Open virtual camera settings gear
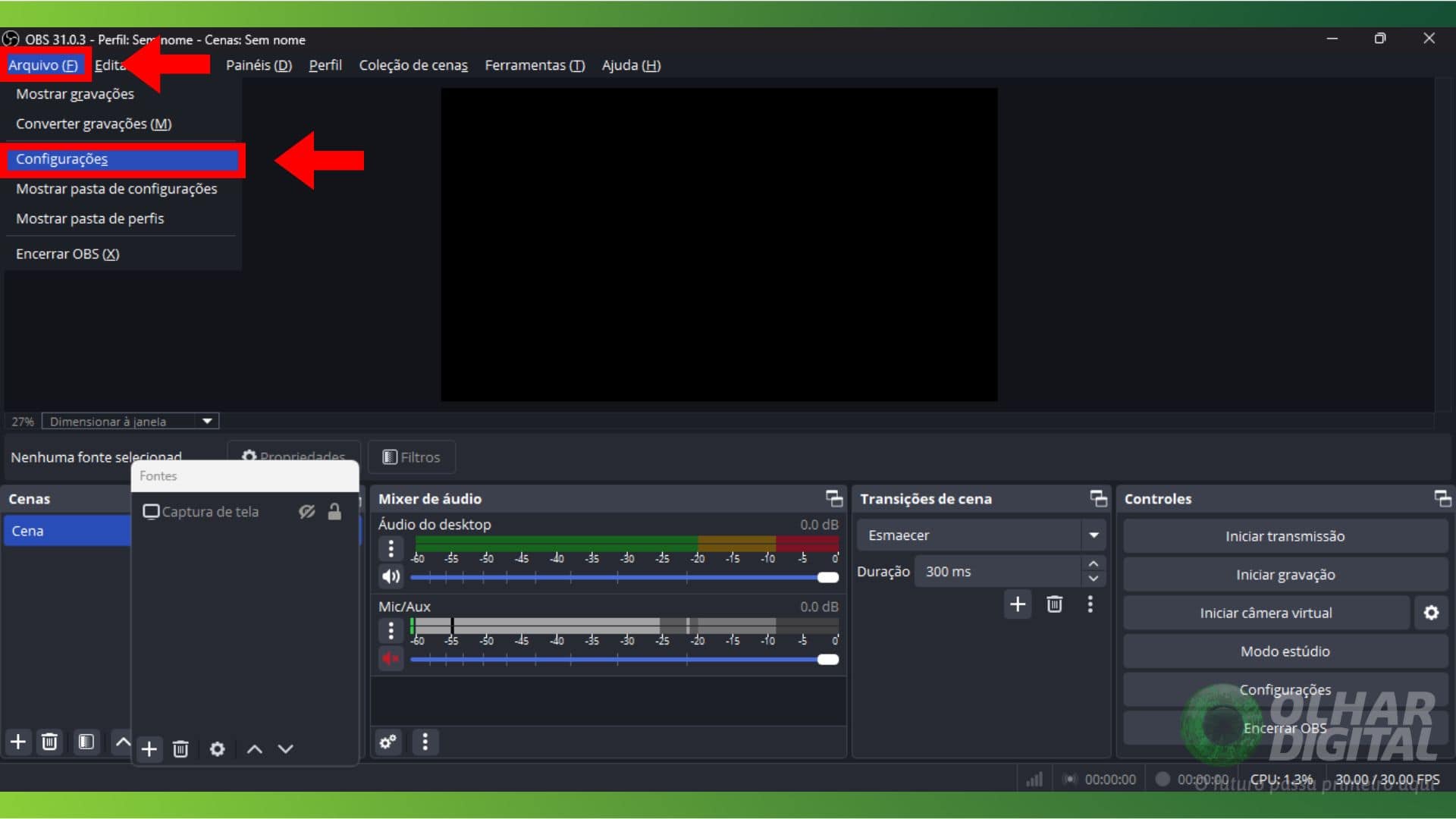1456x819 pixels. coord(1432,613)
